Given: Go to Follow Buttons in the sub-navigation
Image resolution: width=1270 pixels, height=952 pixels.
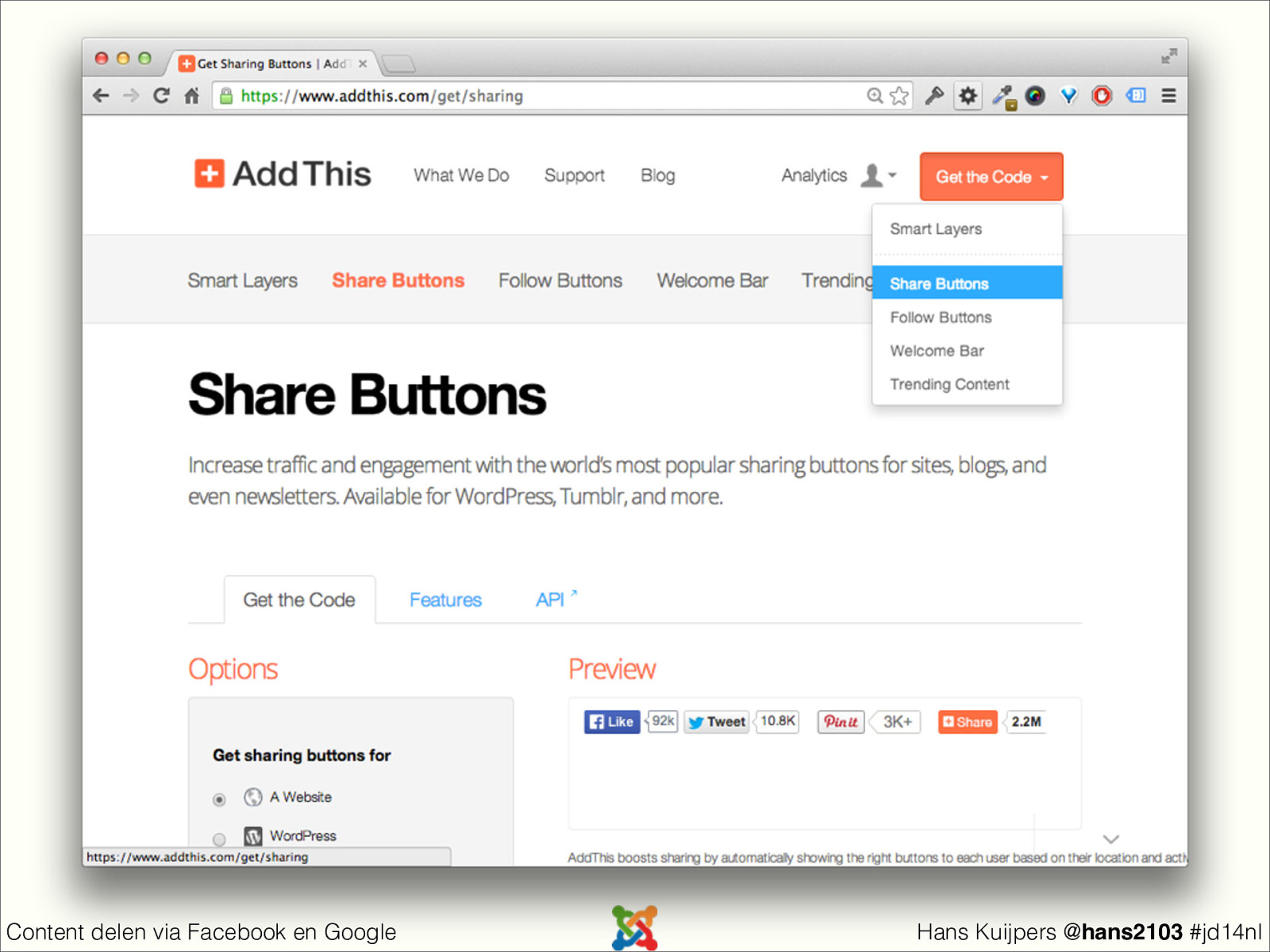Looking at the screenshot, I should click(560, 281).
